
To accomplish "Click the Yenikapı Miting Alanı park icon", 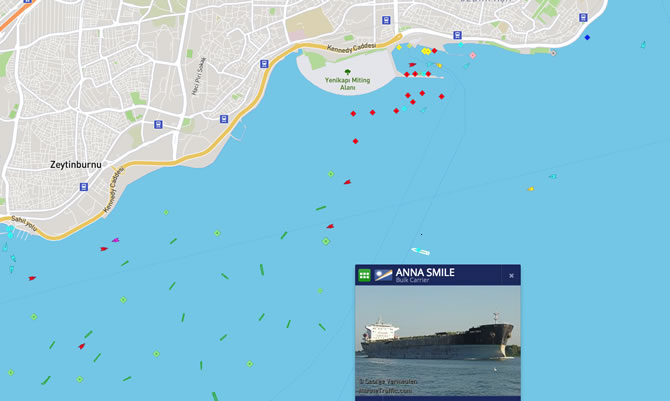I will point(347,72).
